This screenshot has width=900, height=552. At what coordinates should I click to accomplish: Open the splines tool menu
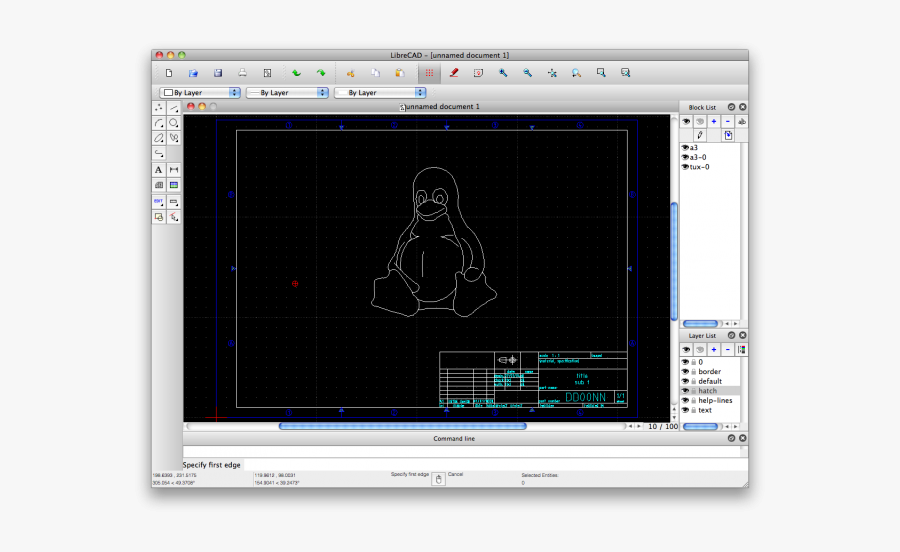(x=174, y=138)
